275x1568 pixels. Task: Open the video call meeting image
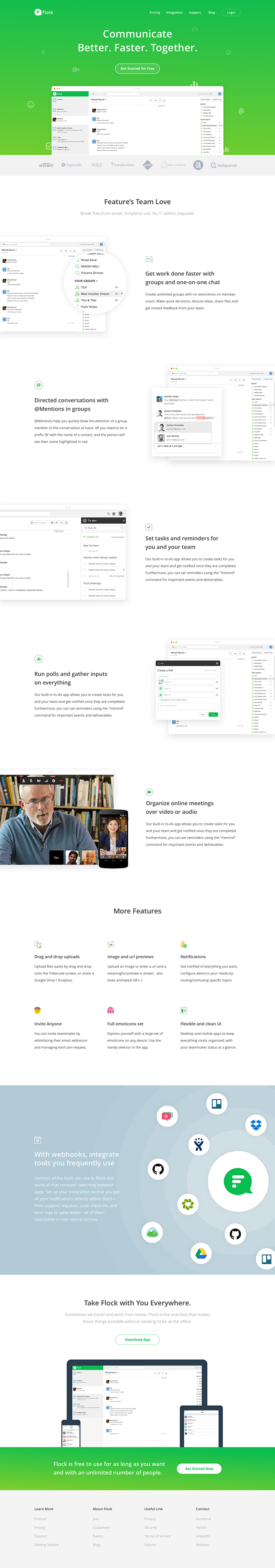point(64,819)
